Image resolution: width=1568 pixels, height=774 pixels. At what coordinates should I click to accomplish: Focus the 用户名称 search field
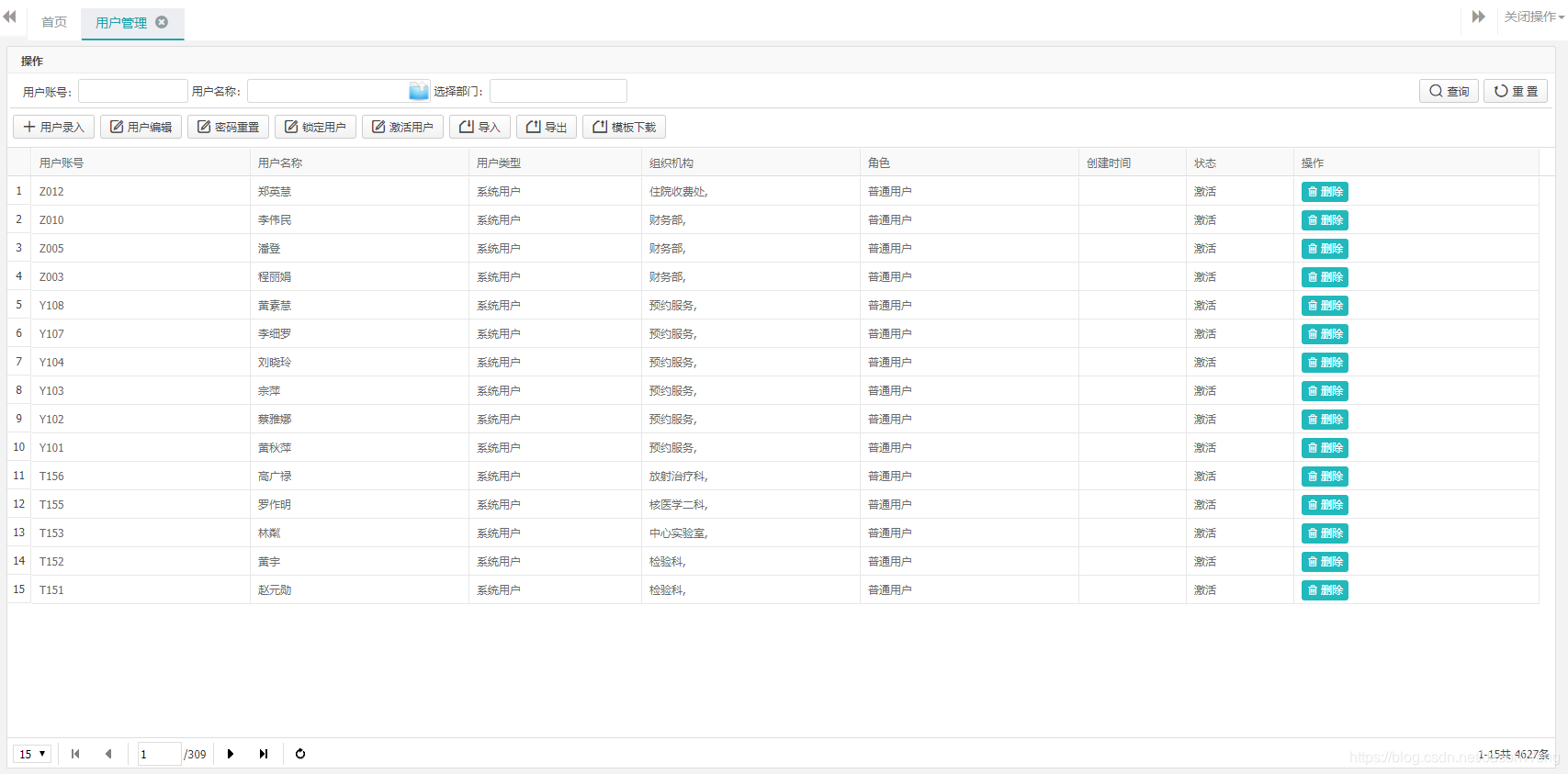328,91
